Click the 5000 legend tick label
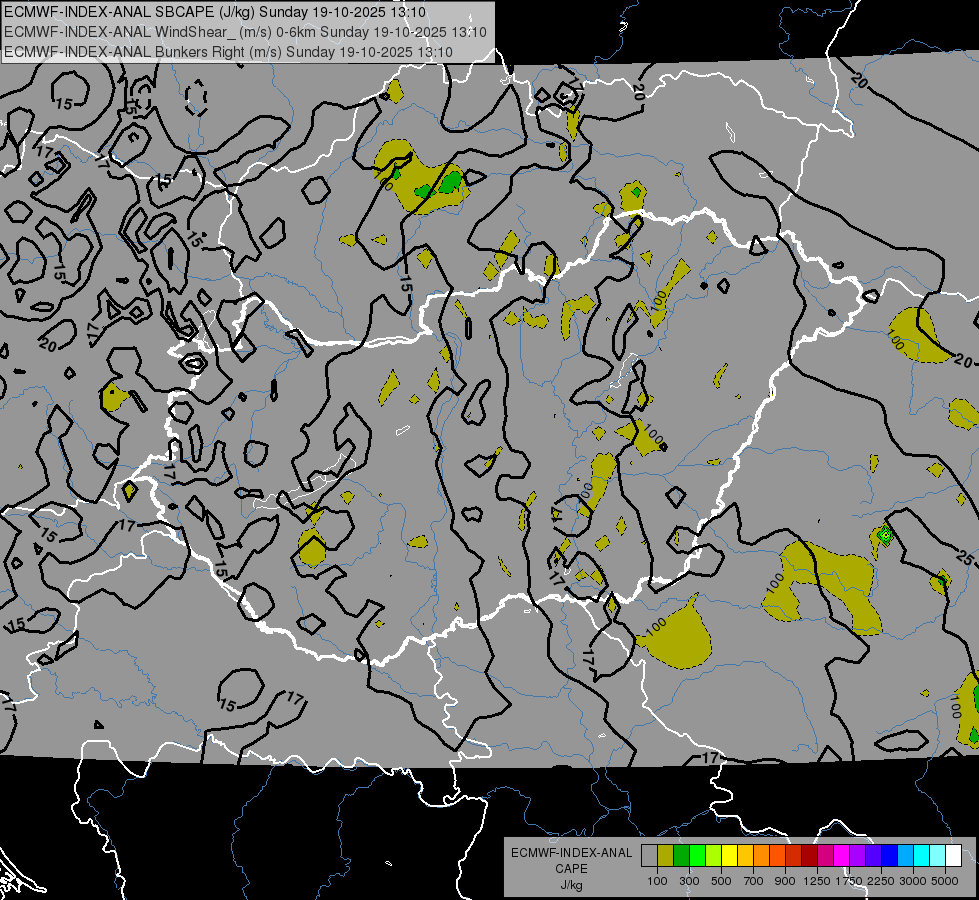Screen dimensions: 979x900 (x=945, y=881)
